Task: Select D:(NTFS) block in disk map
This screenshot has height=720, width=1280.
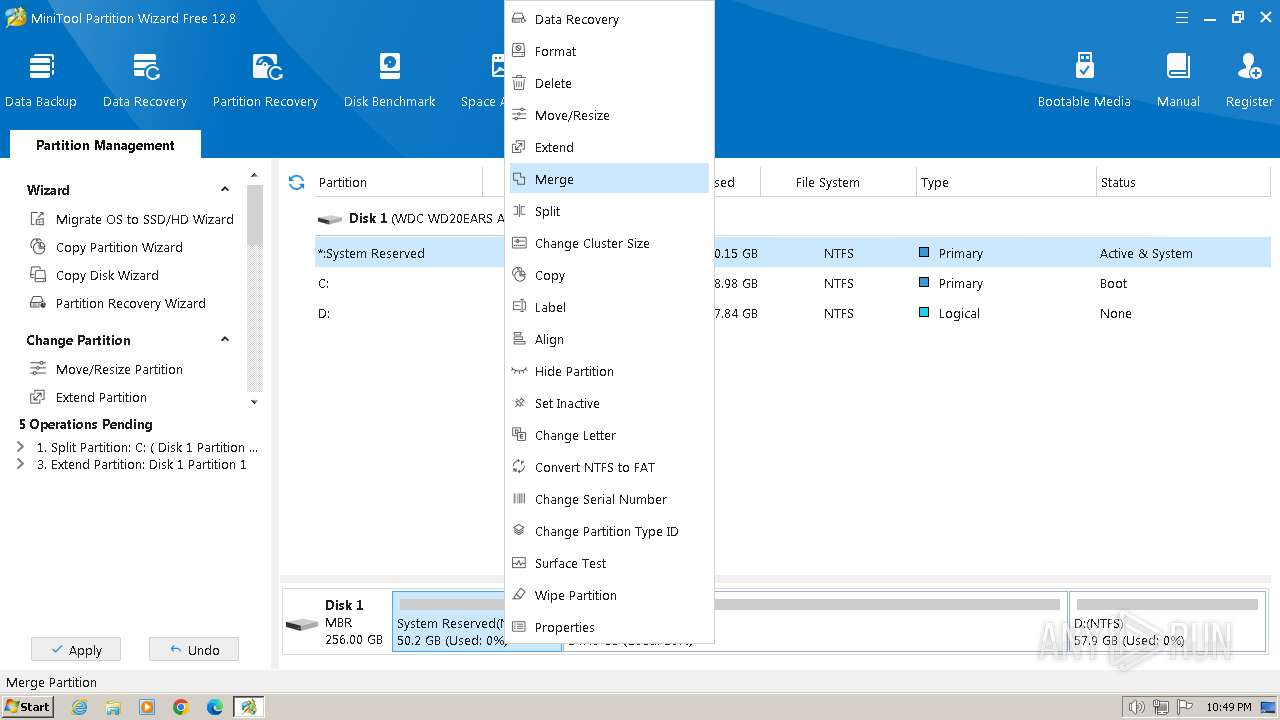Action: point(1168,621)
